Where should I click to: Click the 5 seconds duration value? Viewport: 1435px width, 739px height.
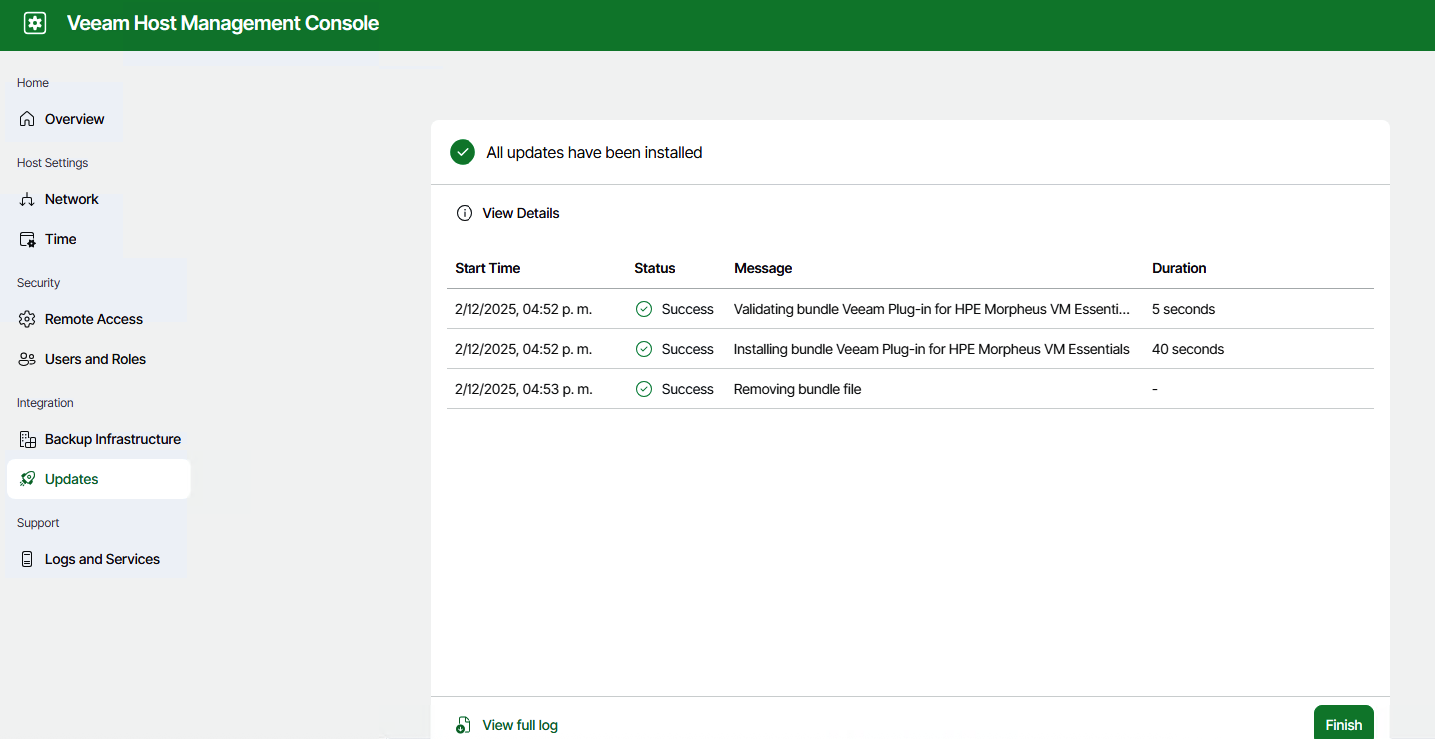click(1183, 309)
